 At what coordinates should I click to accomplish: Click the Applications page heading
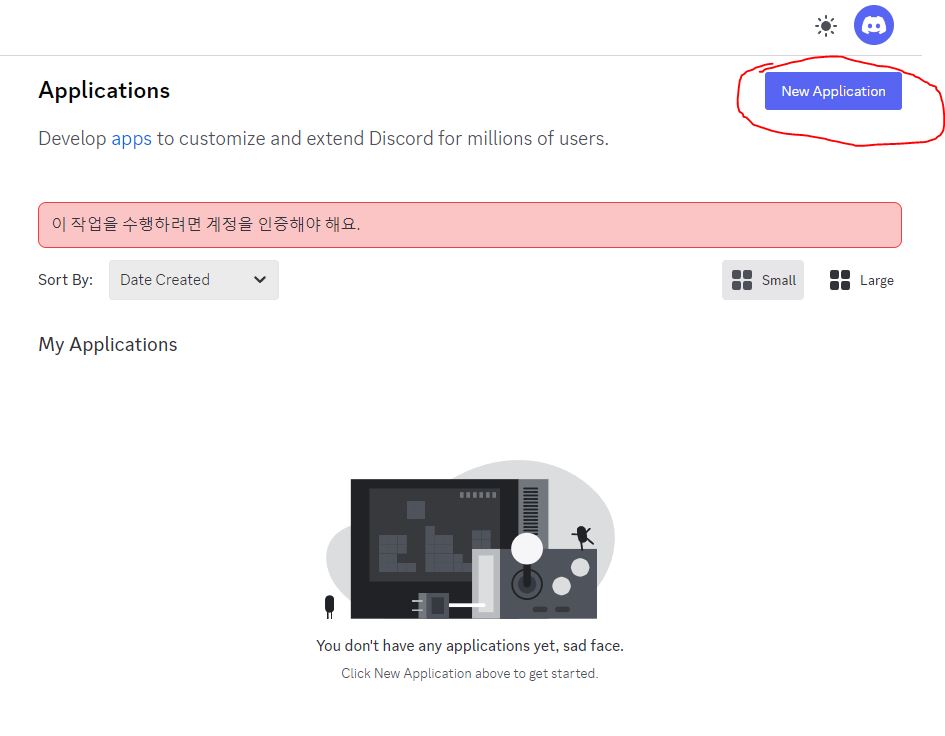pos(104,90)
